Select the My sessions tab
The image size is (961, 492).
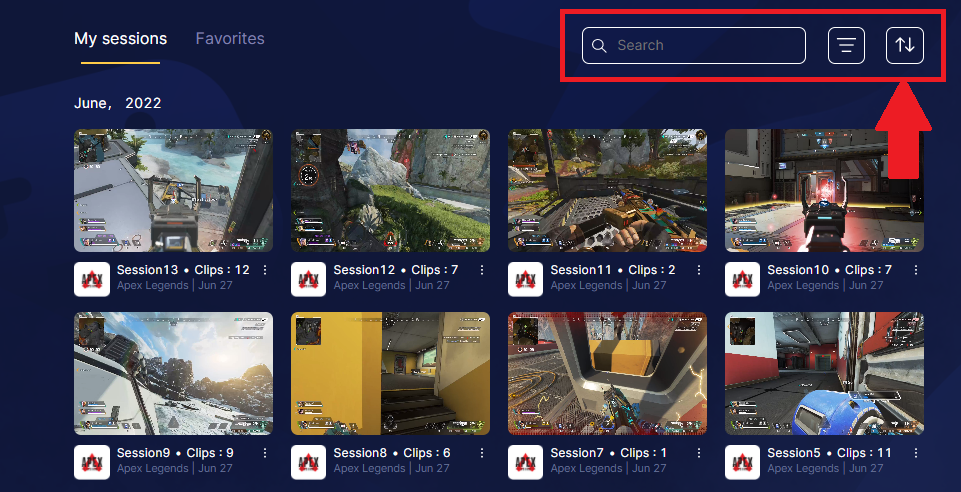(x=121, y=39)
